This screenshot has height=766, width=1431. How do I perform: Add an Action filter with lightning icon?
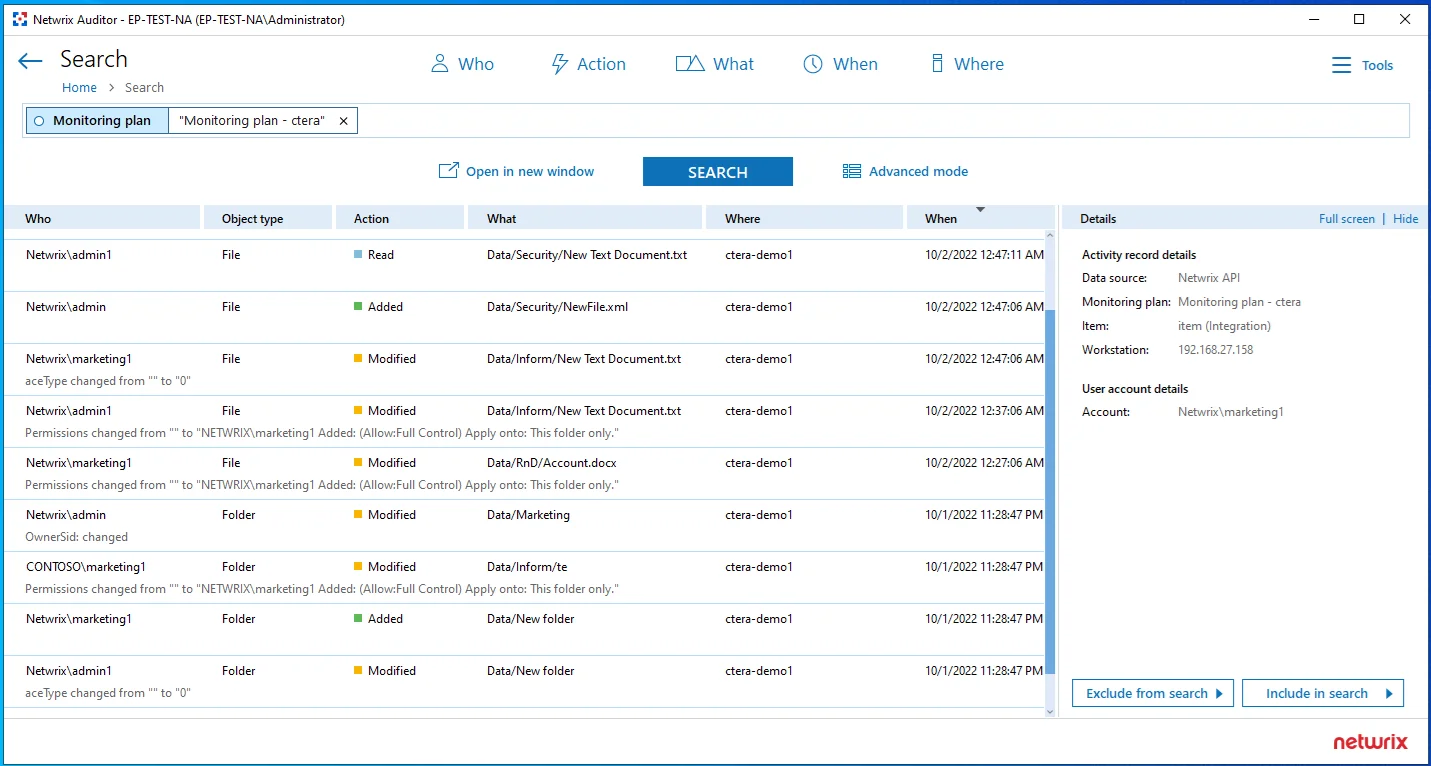pyautogui.click(x=588, y=64)
